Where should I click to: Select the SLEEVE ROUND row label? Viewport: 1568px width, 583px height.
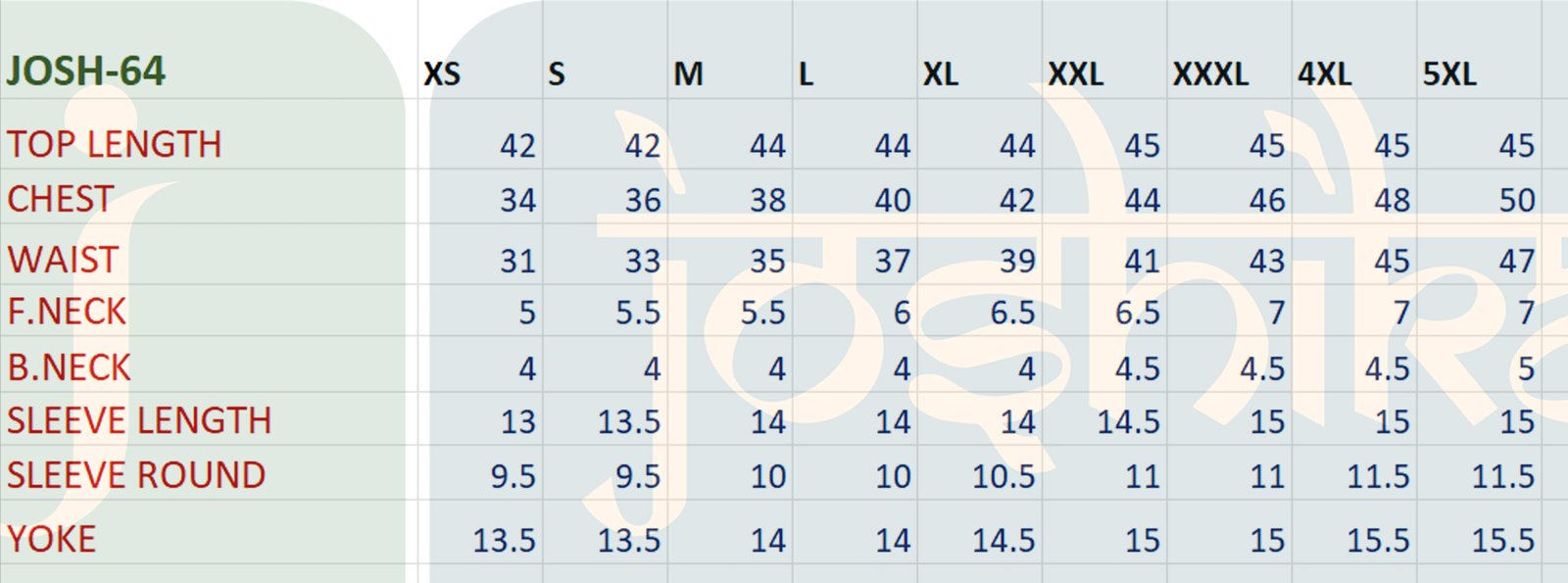(x=136, y=475)
